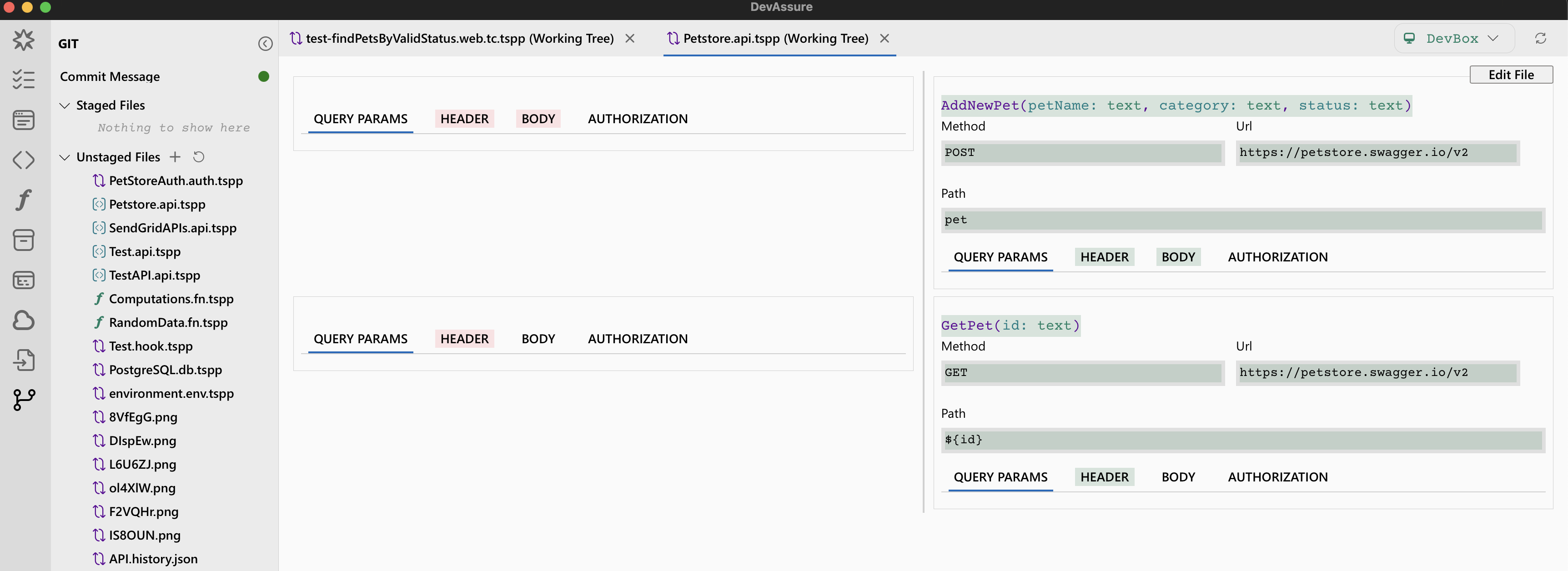Collapse the Staged Files section
The width and height of the screenshot is (1568, 571).
click(65, 105)
